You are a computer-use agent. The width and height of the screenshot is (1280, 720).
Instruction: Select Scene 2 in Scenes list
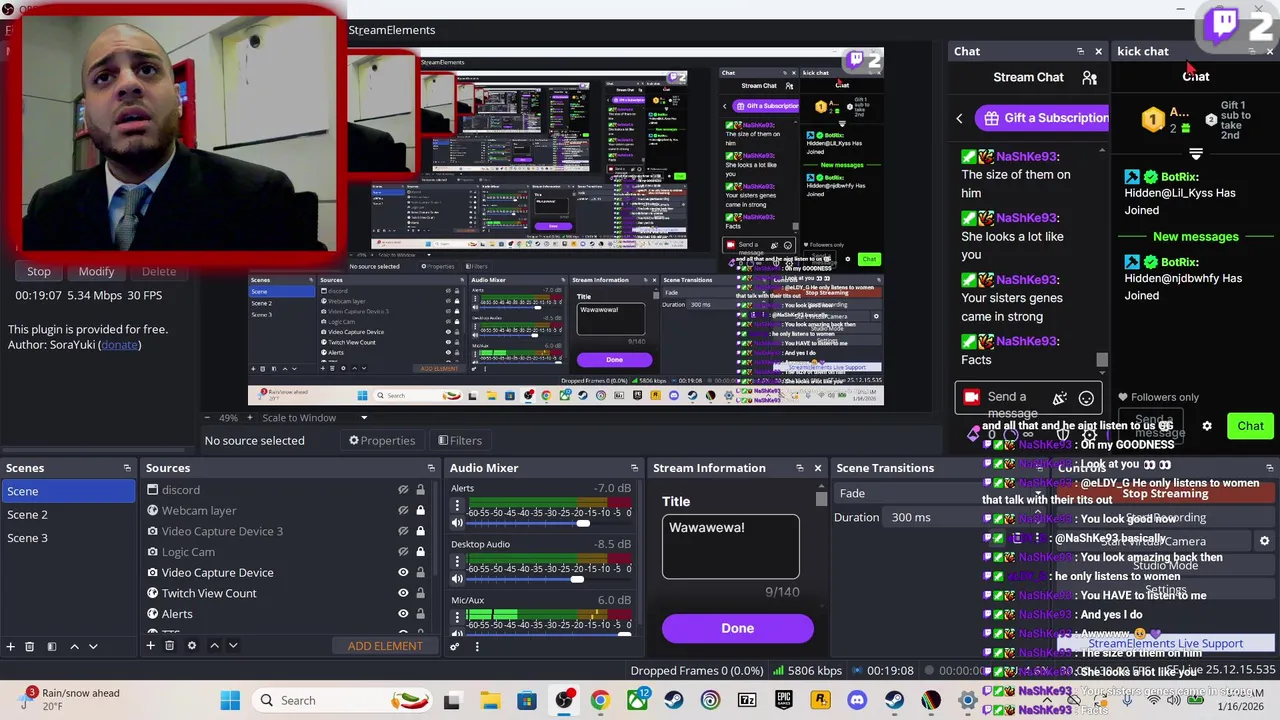(x=68, y=515)
